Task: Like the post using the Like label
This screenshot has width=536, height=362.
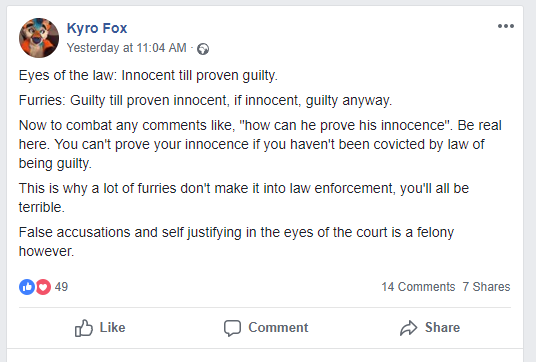Action: [112, 327]
